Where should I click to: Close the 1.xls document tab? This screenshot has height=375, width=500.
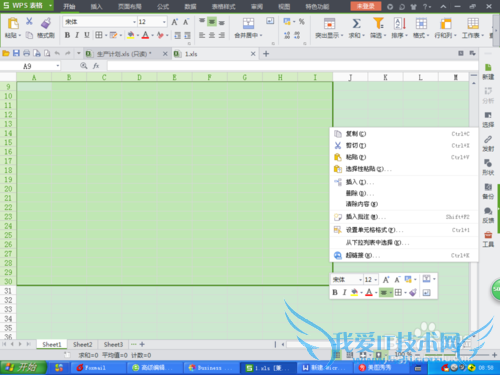[x=253, y=54]
